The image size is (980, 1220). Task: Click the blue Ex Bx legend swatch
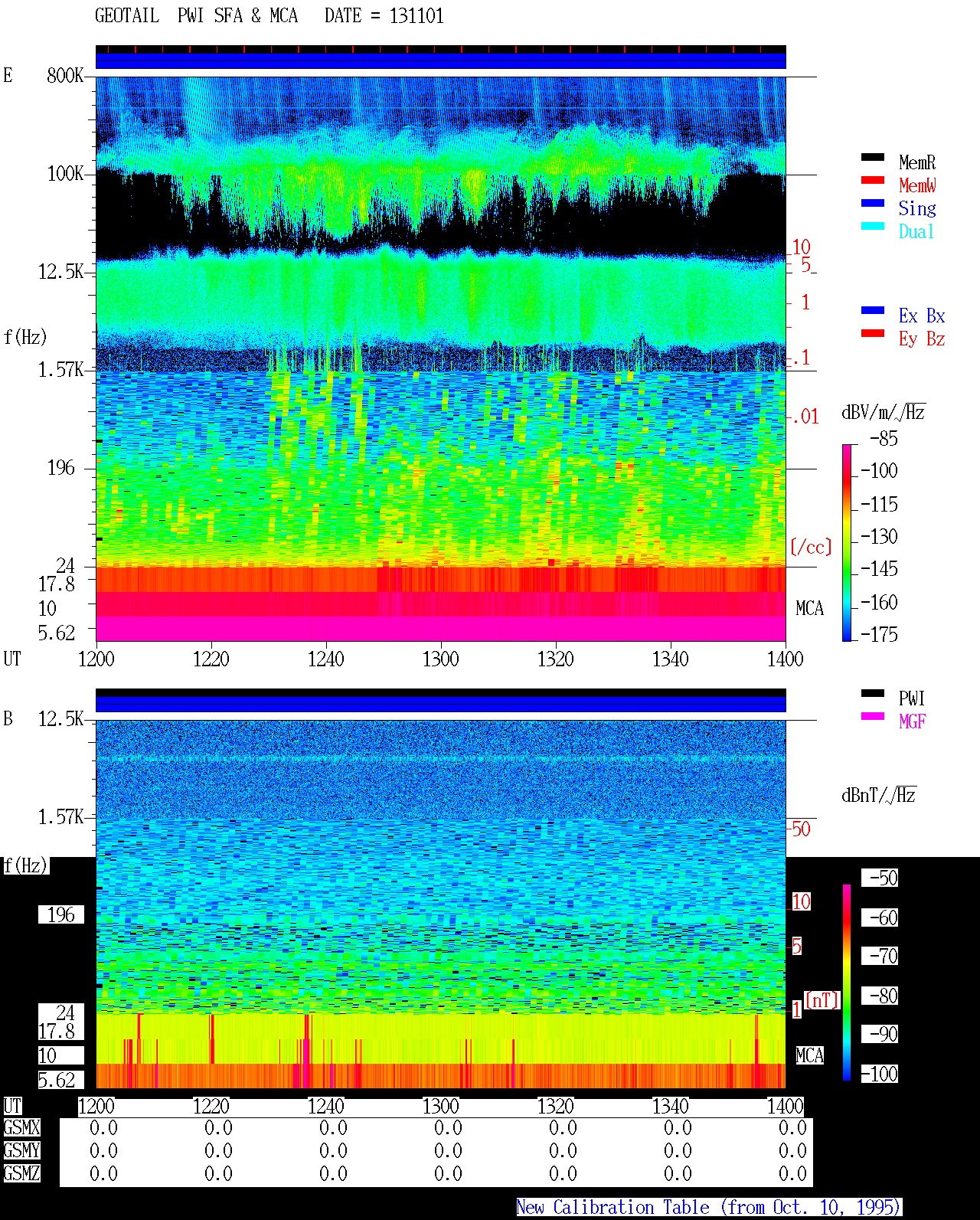click(873, 311)
